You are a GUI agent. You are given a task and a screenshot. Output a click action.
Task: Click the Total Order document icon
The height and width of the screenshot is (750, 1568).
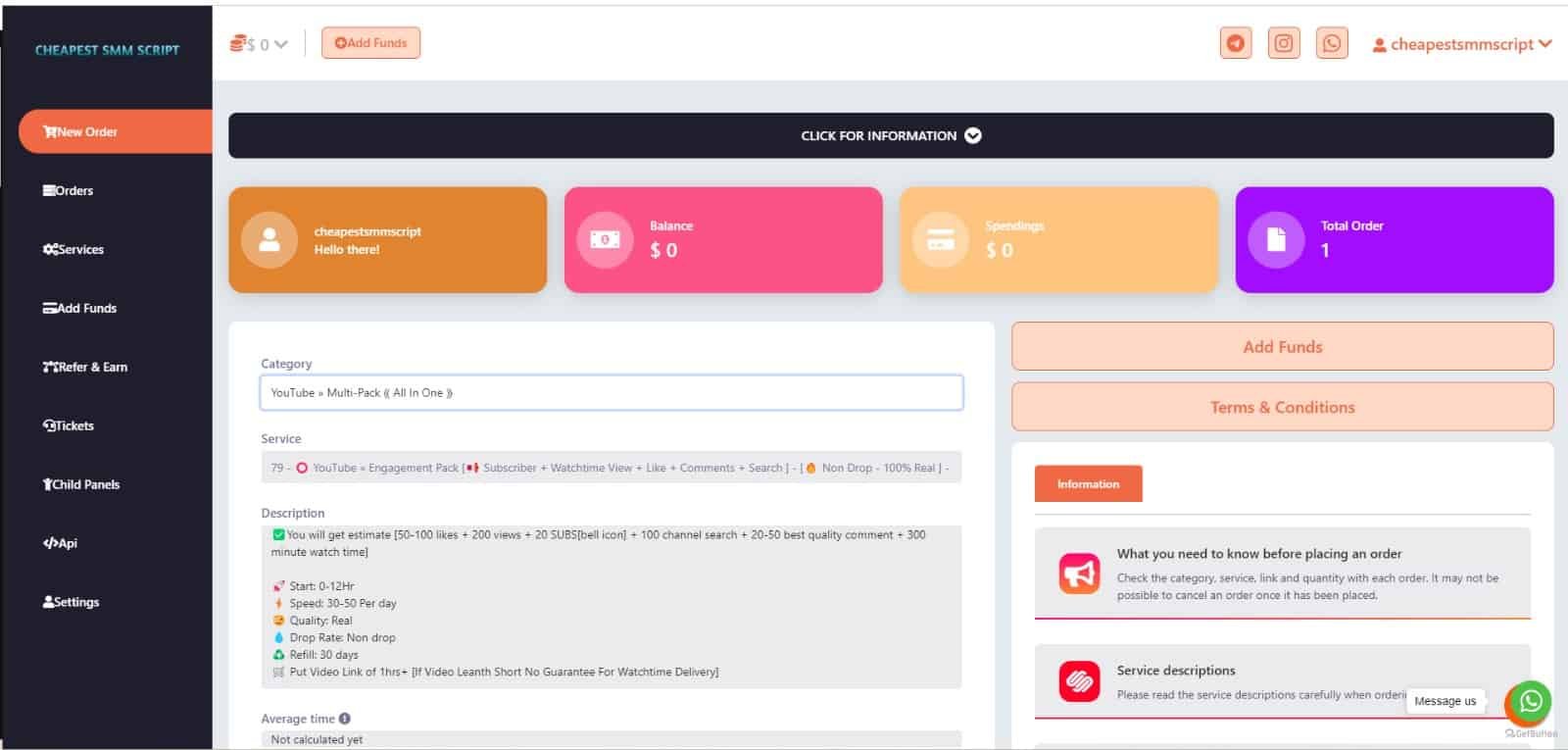1276,239
